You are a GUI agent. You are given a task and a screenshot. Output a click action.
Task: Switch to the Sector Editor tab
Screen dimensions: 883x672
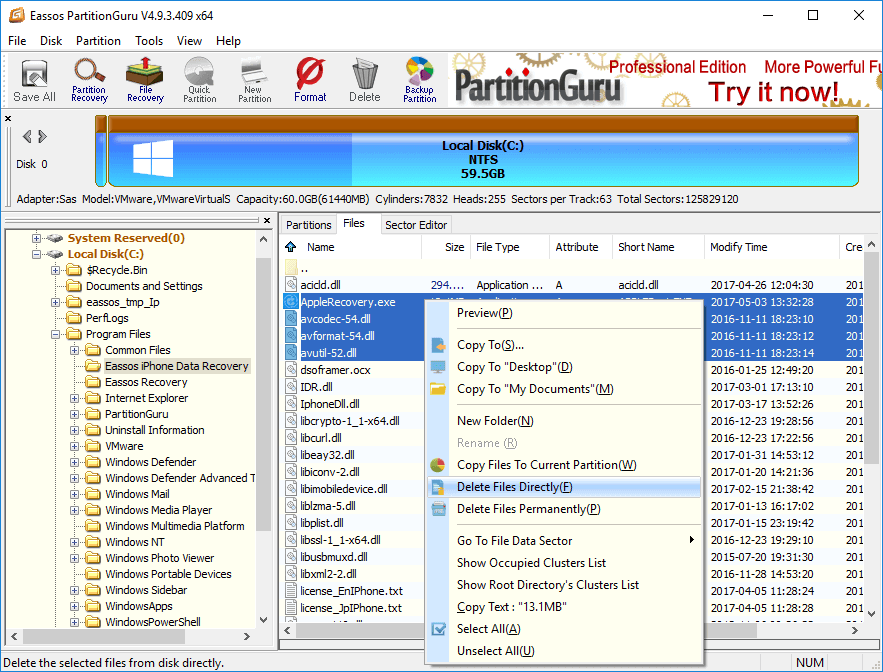coord(417,225)
